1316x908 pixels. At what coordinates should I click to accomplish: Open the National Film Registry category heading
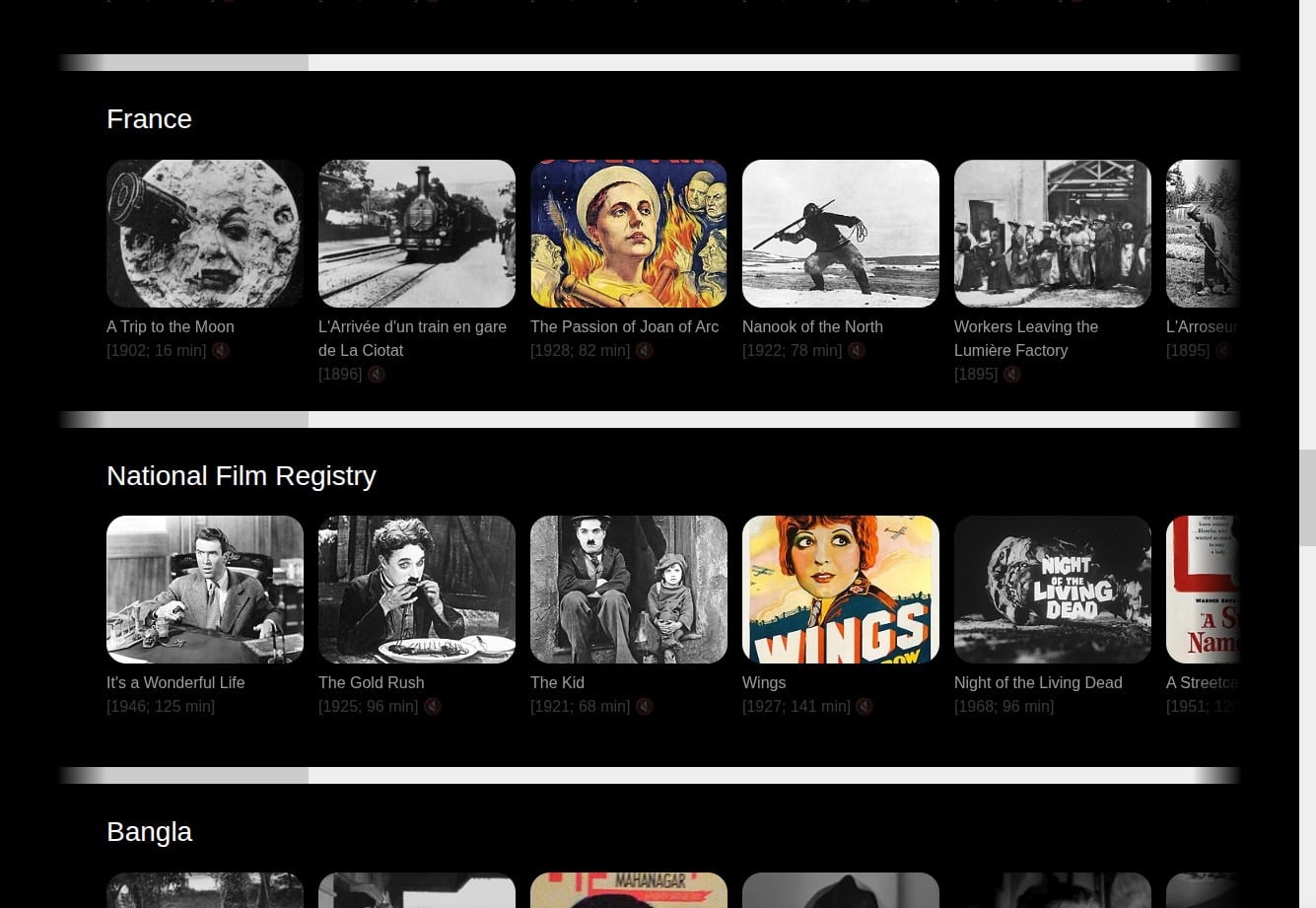[x=242, y=476]
